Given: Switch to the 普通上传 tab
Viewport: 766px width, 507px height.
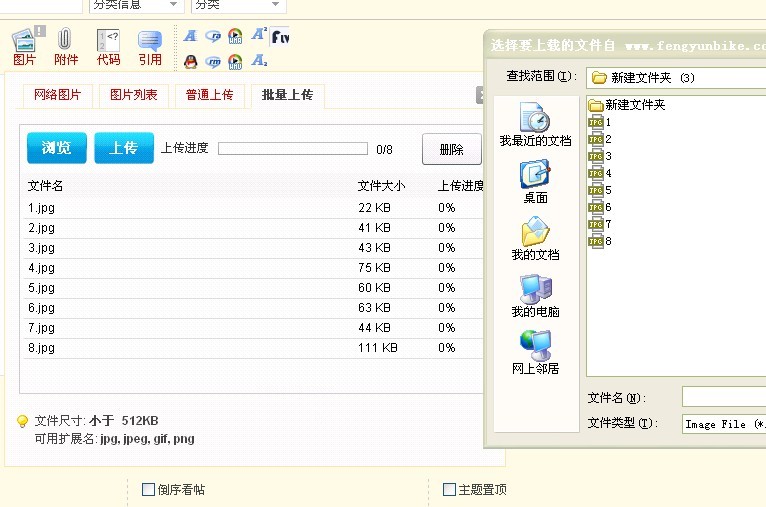Looking at the screenshot, I should pyautogui.click(x=209, y=95).
